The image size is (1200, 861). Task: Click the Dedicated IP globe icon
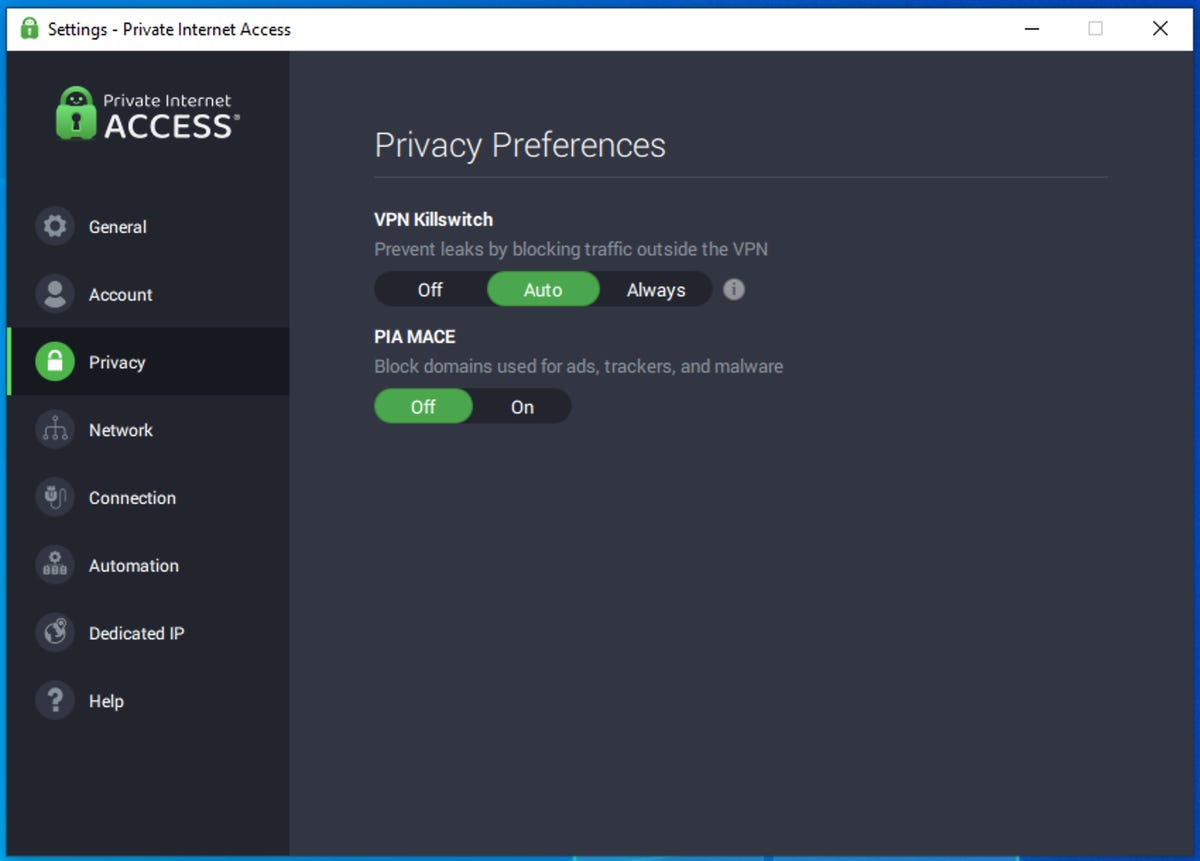(55, 633)
